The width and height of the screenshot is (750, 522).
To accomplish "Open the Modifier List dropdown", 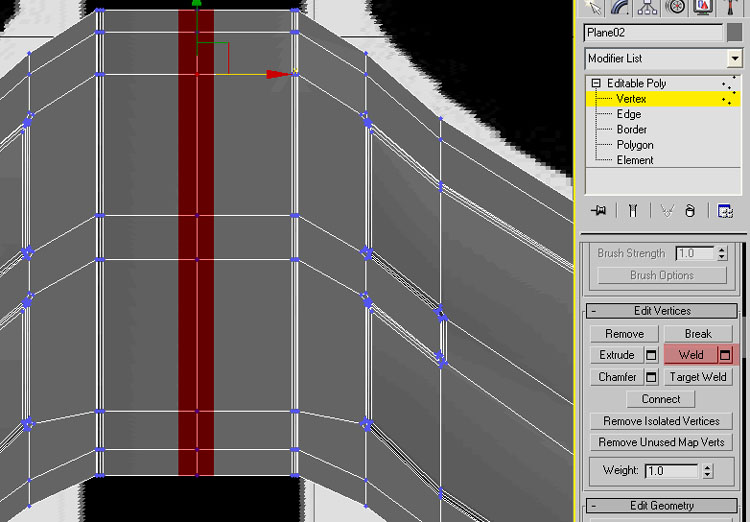I will [x=735, y=58].
